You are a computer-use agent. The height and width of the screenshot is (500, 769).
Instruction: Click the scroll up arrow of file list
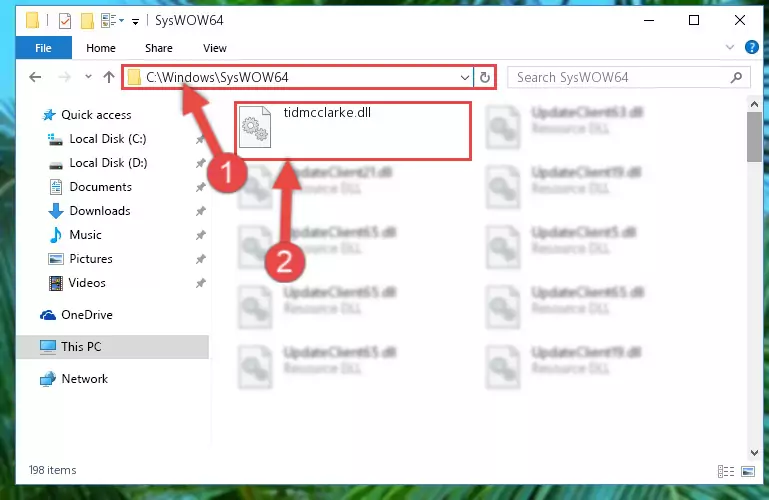tap(754, 104)
